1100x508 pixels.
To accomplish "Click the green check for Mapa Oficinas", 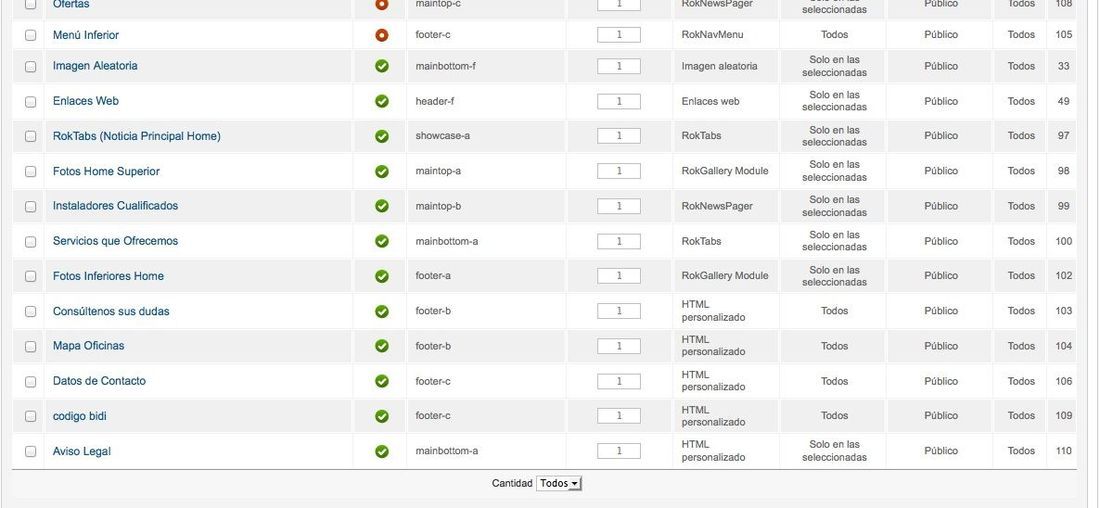I will [382, 346].
